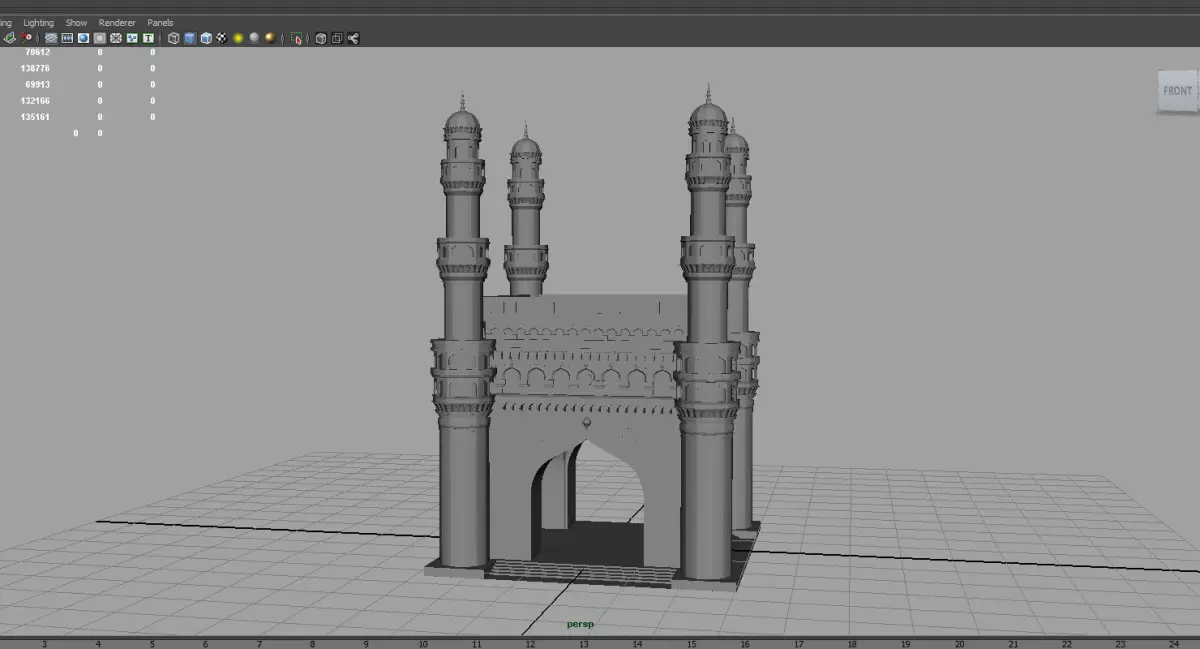This screenshot has width=1200, height=649.
Task: Jump to frame 15 on timeline
Action: click(691, 644)
